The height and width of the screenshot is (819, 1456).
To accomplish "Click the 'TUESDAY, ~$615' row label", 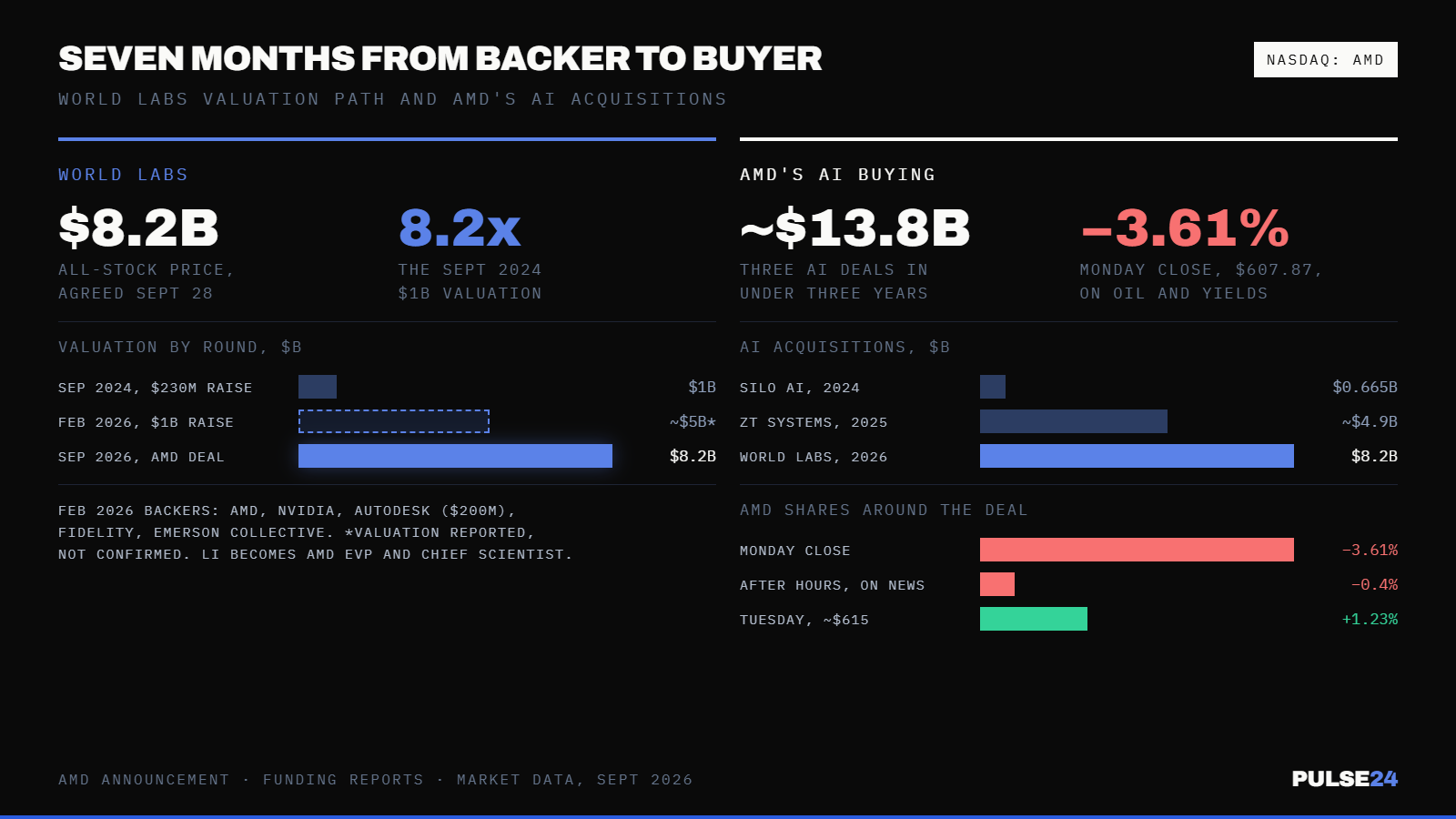I will click(804, 620).
